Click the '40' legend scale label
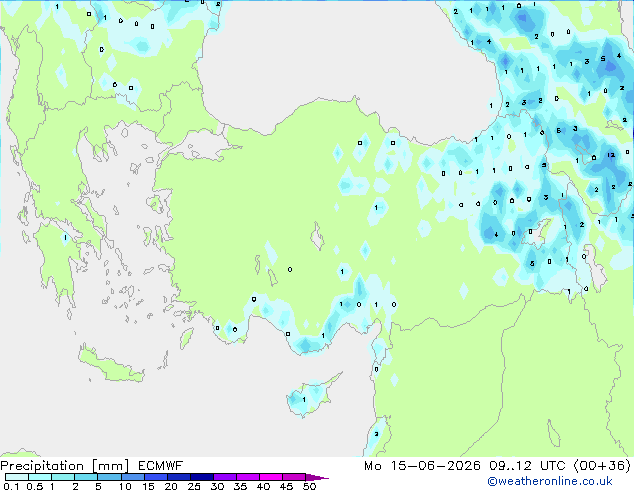The height and width of the screenshot is (490, 634). [x=263, y=486]
